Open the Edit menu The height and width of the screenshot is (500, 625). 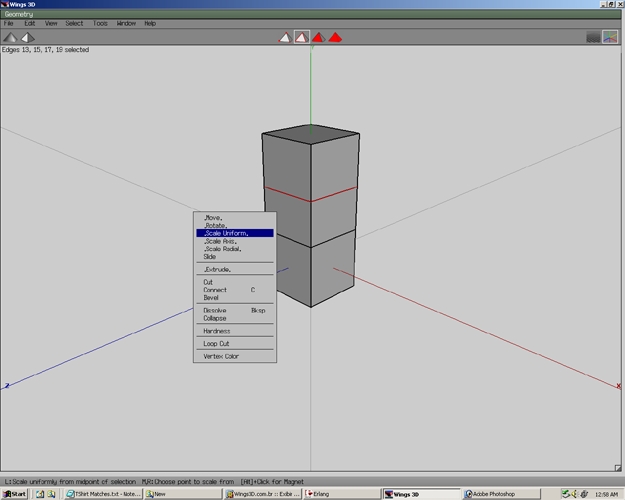pyautogui.click(x=29, y=24)
